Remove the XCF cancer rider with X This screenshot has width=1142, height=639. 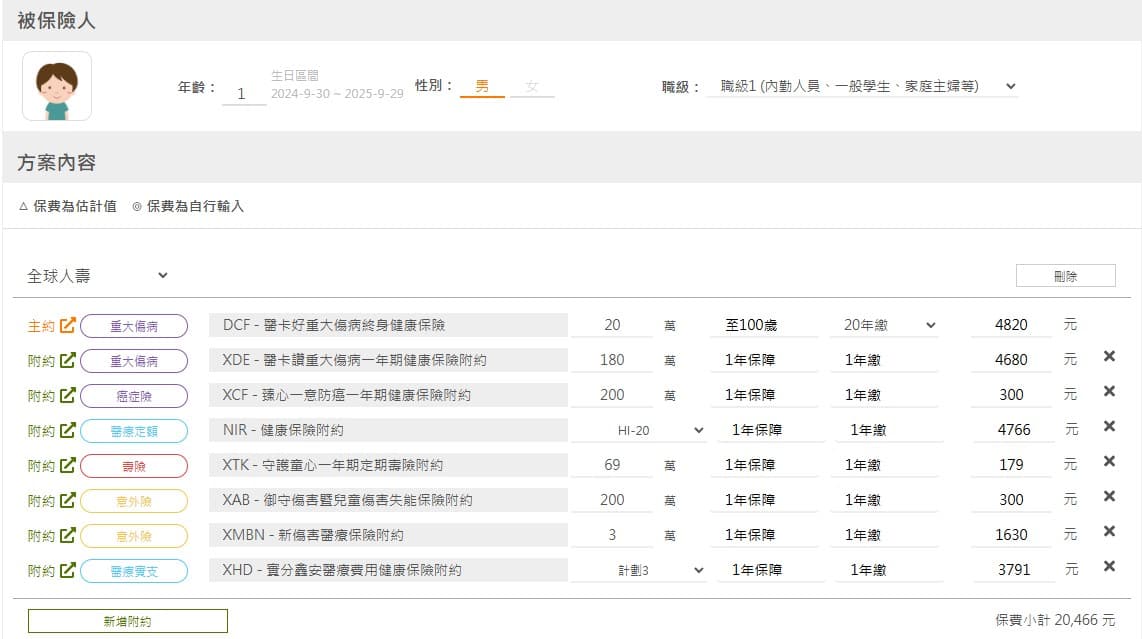(1109, 391)
